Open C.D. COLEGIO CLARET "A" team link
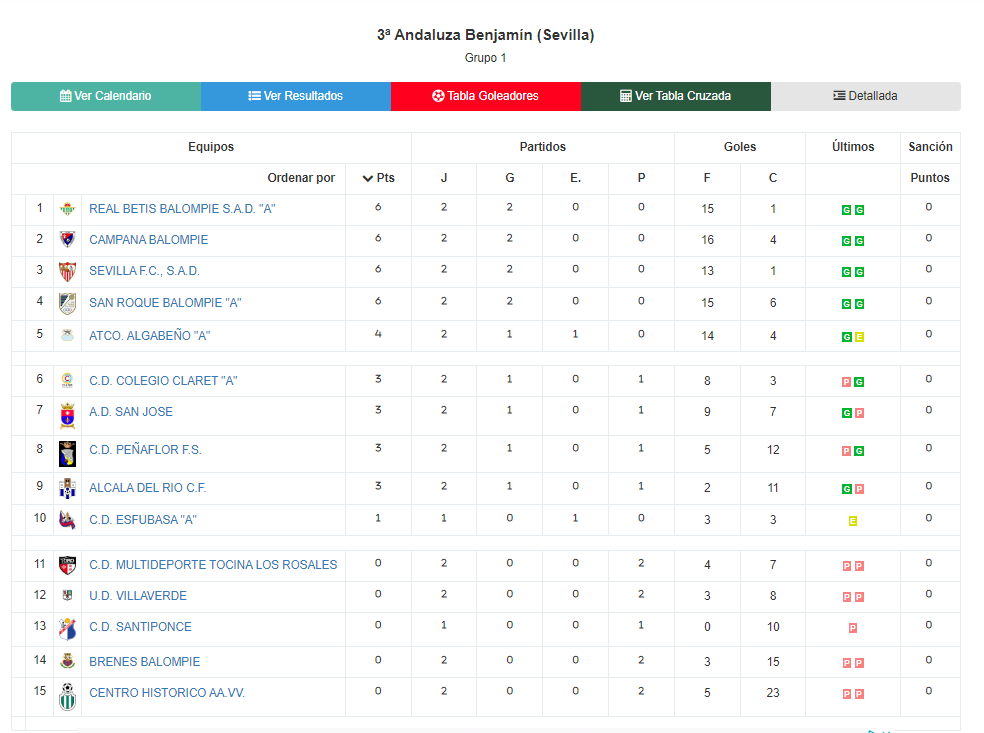Viewport: 984px width, 733px height. pyautogui.click(x=163, y=381)
